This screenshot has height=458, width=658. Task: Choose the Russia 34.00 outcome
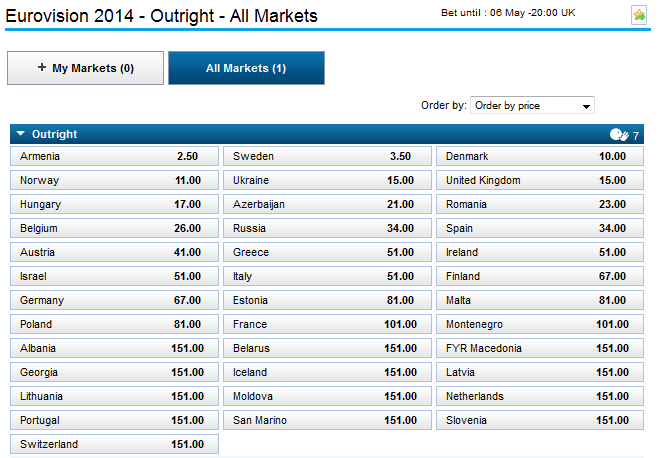click(326, 229)
